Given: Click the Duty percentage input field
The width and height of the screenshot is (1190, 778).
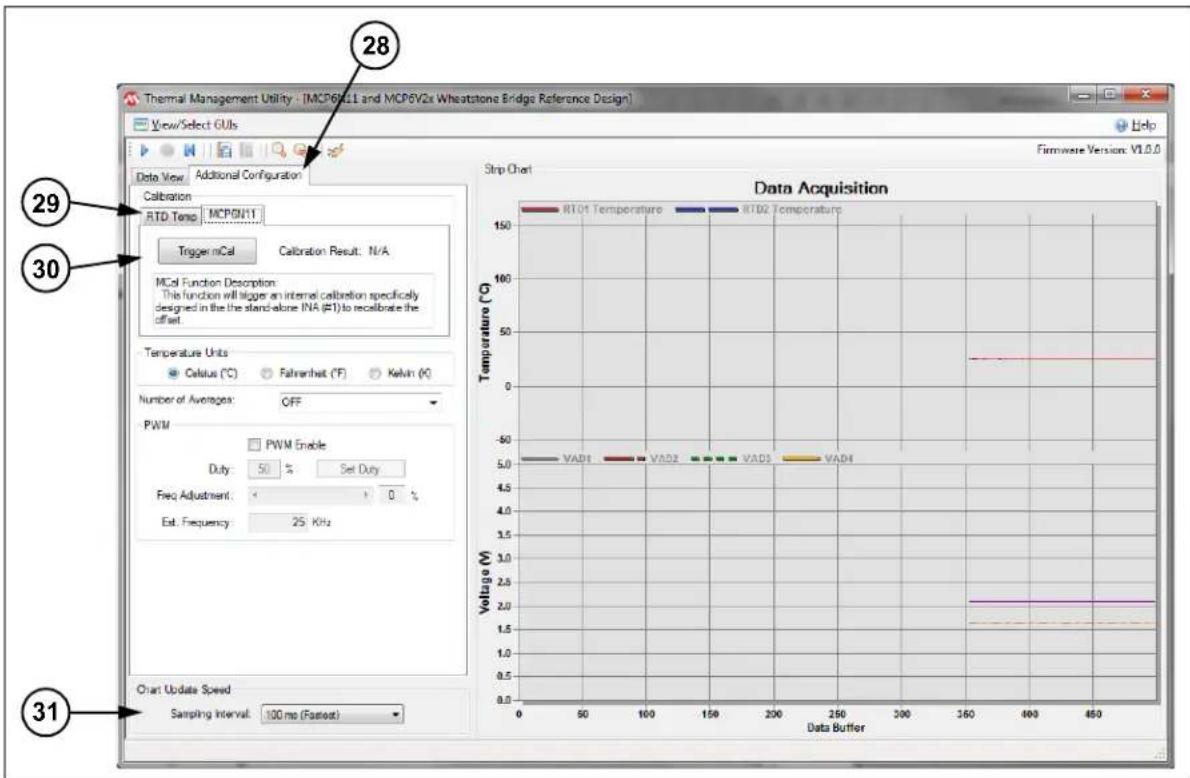Looking at the screenshot, I should tap(263, 469).
